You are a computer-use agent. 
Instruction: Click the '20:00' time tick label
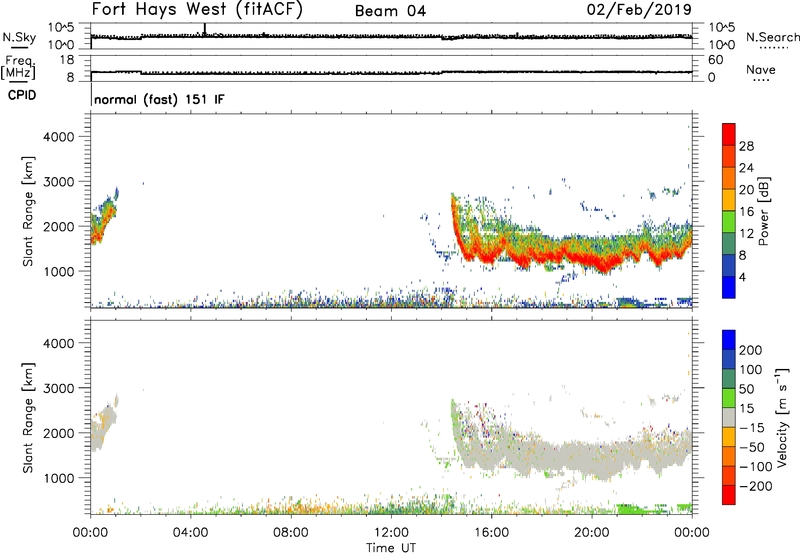pyautogui.click(x=592, y=533)
